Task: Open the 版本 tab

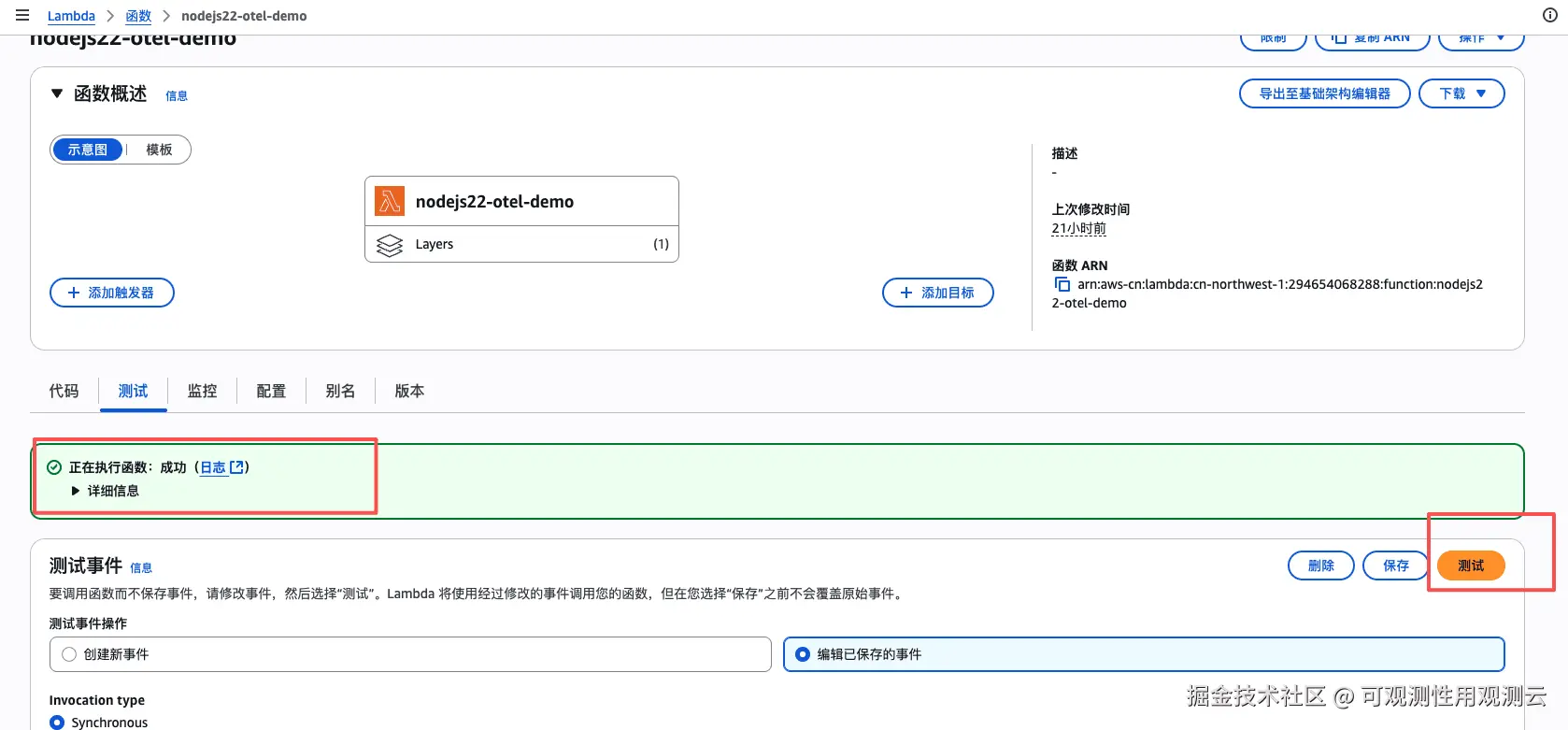Action: 409,391
